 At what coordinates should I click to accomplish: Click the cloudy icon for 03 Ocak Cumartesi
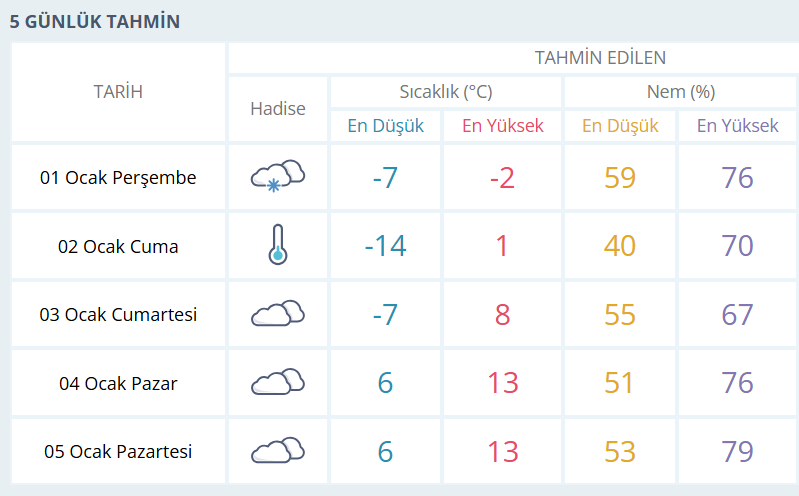click(x=277, y=313)
